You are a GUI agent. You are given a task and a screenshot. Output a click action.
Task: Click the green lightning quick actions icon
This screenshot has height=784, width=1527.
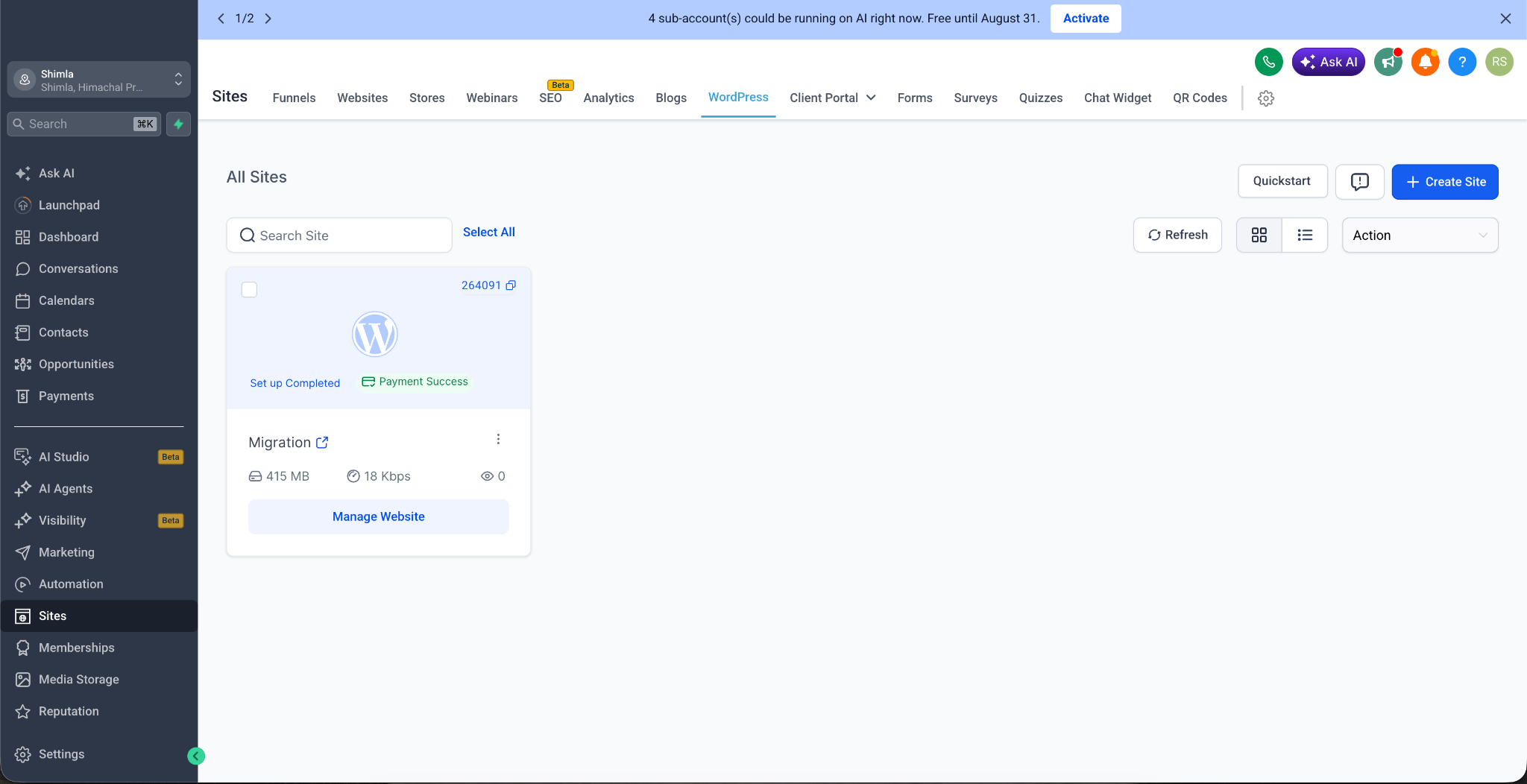178,124
